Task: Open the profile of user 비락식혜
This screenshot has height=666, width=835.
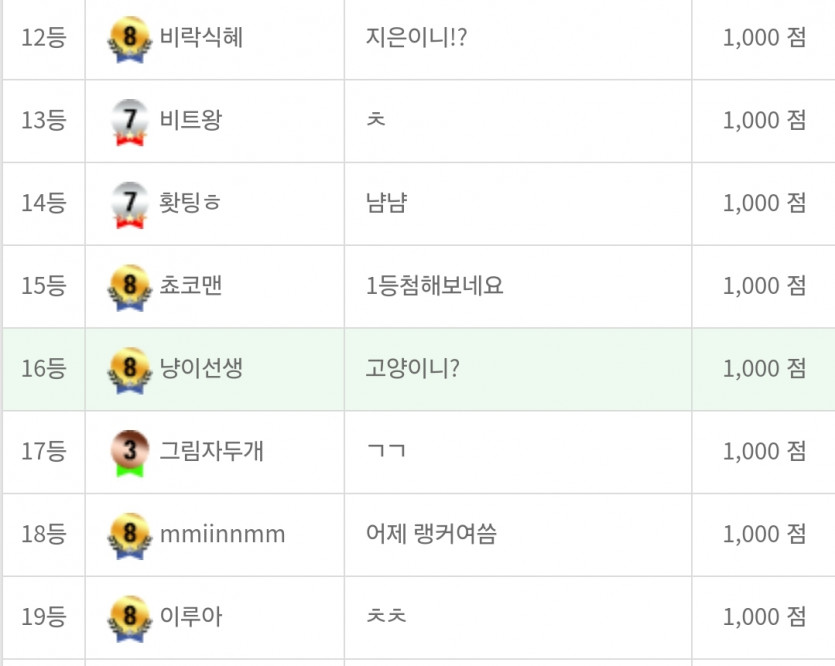Action: pos(201,38)
